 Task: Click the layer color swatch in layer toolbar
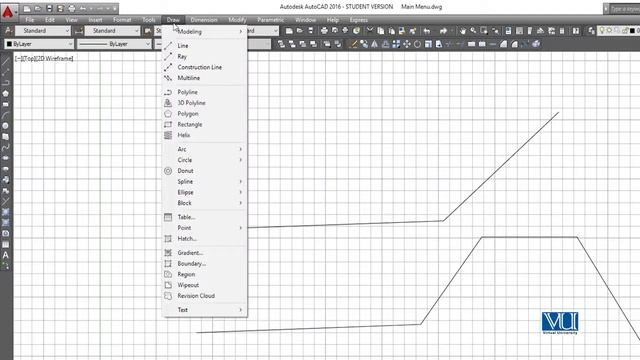click(x=632, y=31)
